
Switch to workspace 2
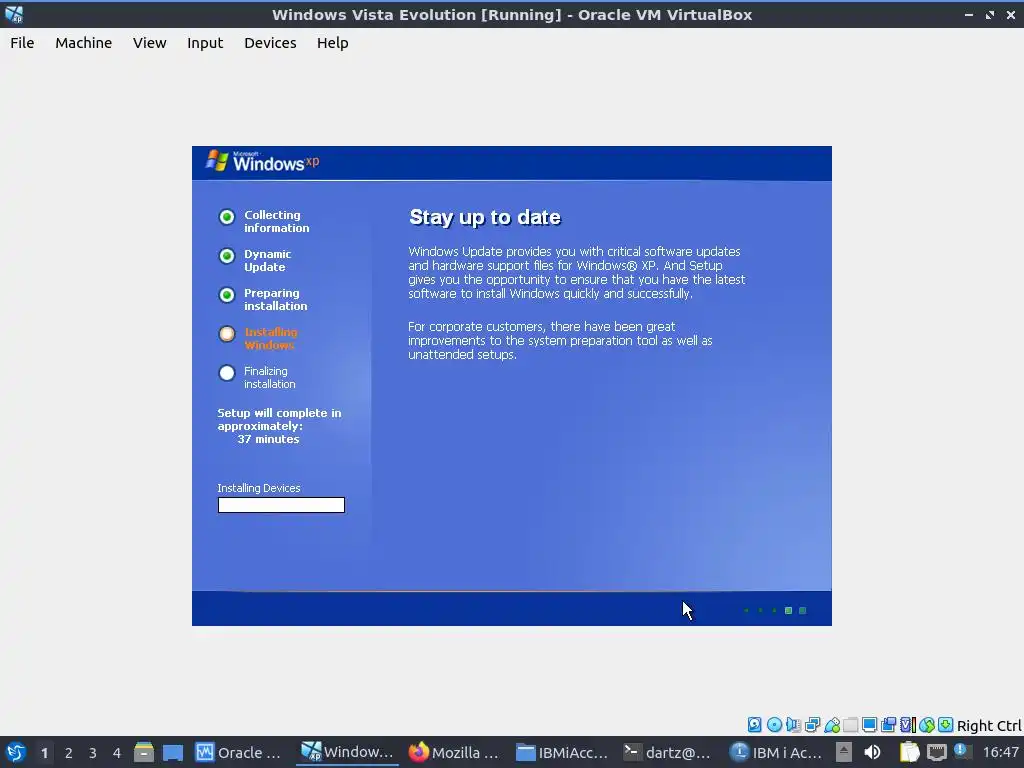tap(69, 753)
